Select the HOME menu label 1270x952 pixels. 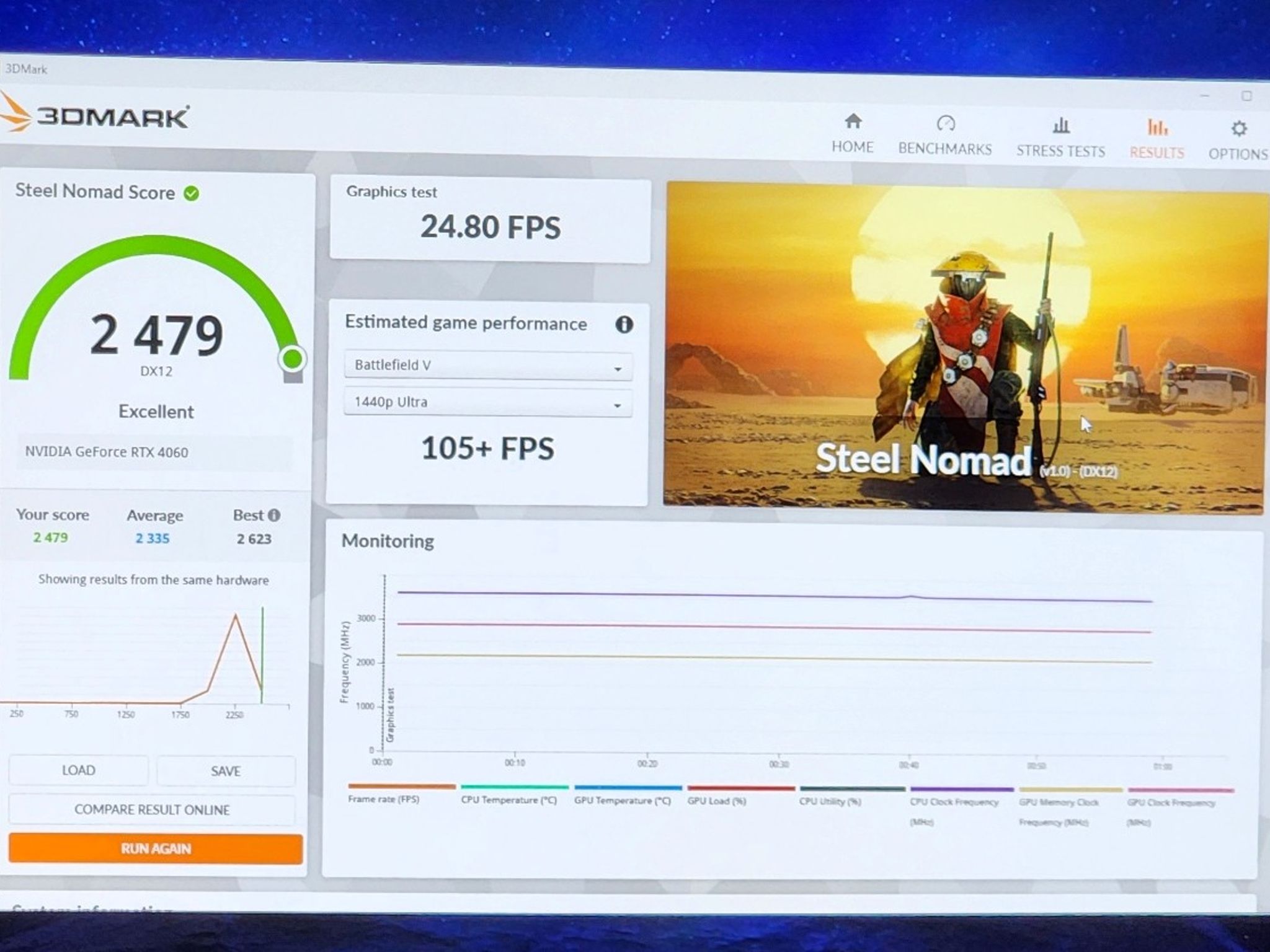point(853,147)
